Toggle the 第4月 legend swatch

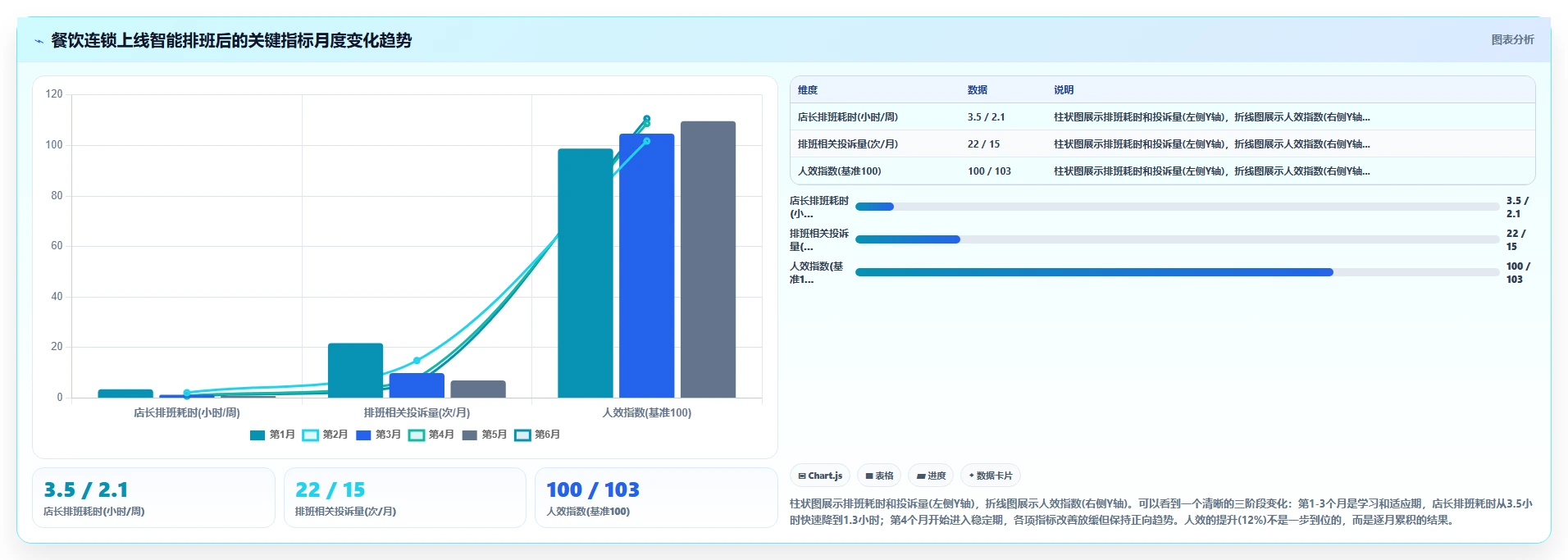point(417,435)
